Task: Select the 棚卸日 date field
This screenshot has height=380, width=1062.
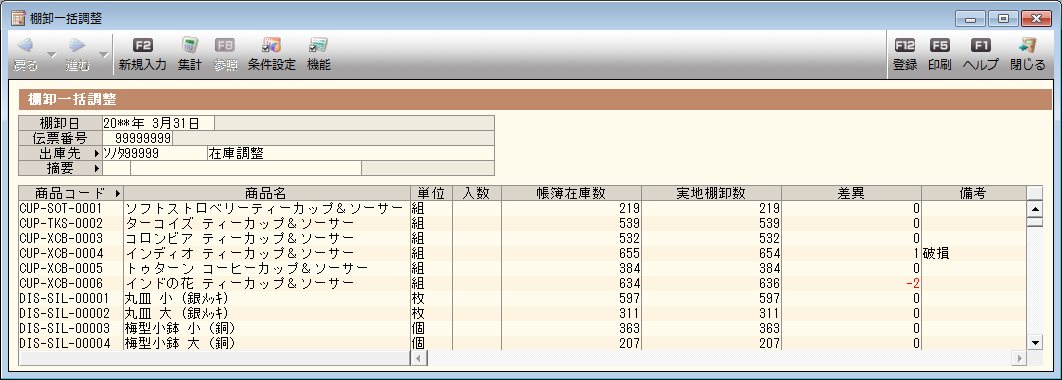Action: tap(158, 123)
